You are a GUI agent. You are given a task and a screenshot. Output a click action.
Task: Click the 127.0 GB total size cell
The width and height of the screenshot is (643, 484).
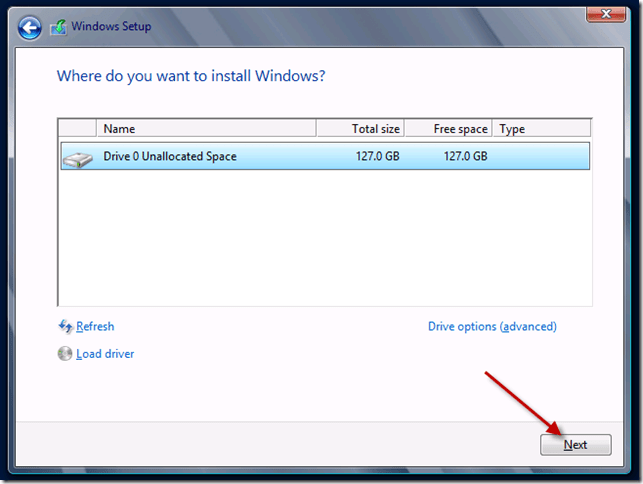[x=376, y=156]
